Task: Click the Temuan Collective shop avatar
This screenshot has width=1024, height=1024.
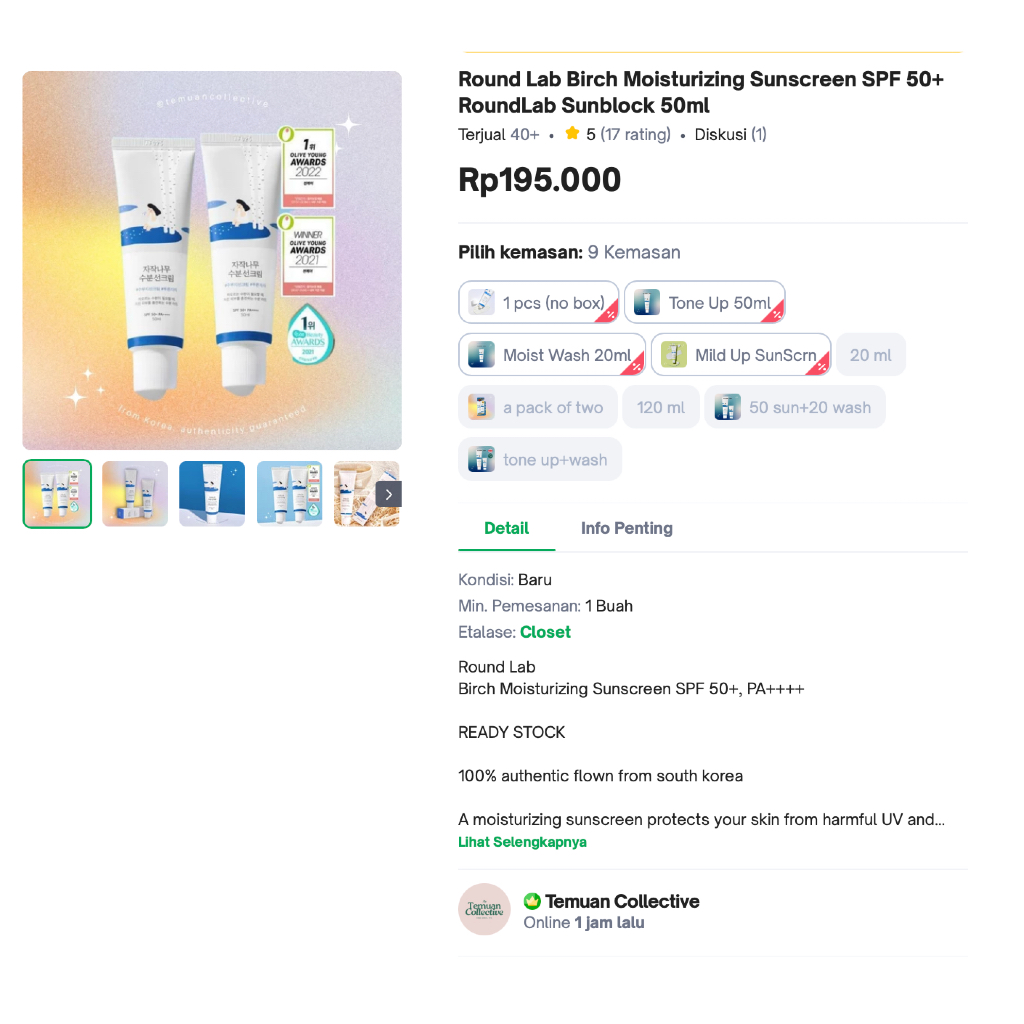Action: [484, 909]
